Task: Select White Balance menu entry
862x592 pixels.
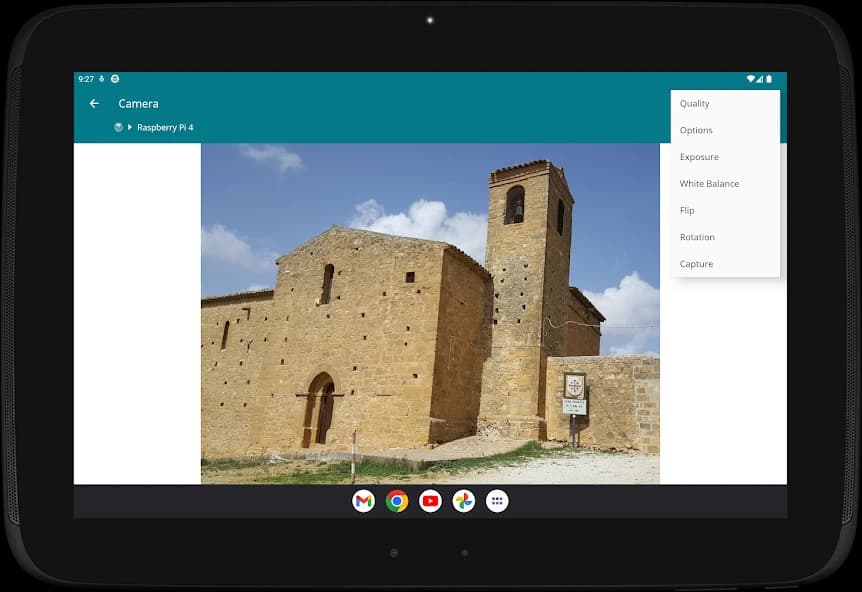Action: [709, 184]
